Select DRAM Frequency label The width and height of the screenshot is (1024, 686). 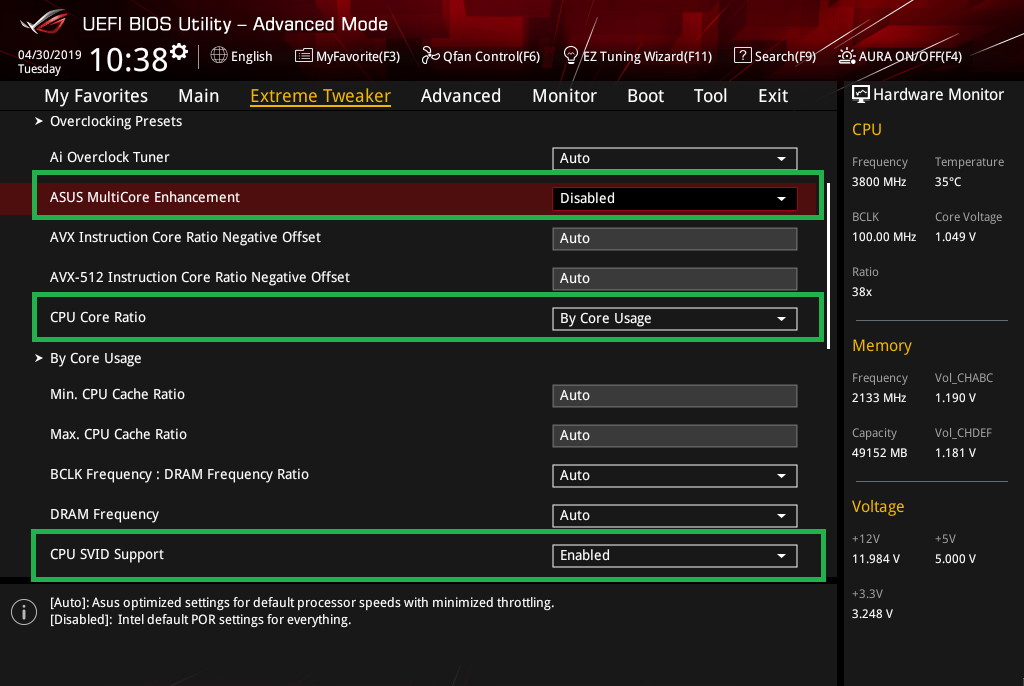coord(104,514)
